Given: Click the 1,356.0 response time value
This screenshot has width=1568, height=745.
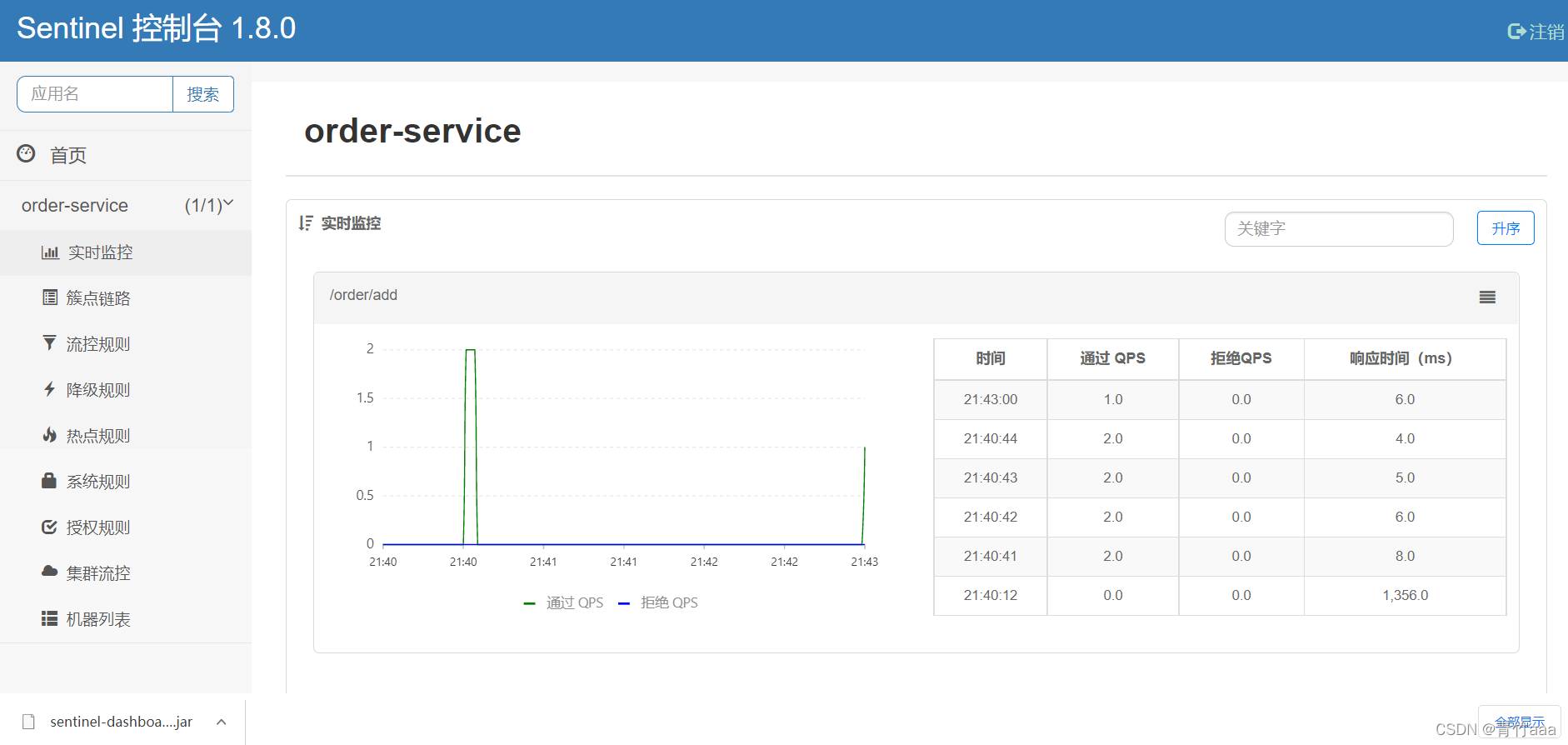Looking at the screenshot, I should coord(1405,595).
